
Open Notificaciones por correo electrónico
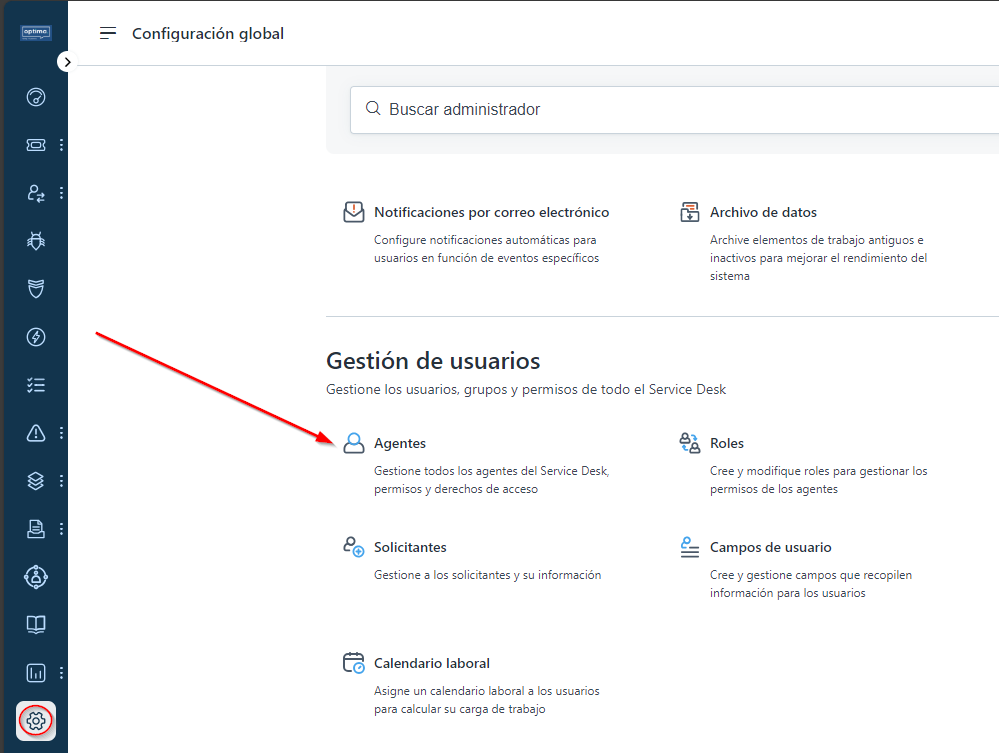pos(491,212)
